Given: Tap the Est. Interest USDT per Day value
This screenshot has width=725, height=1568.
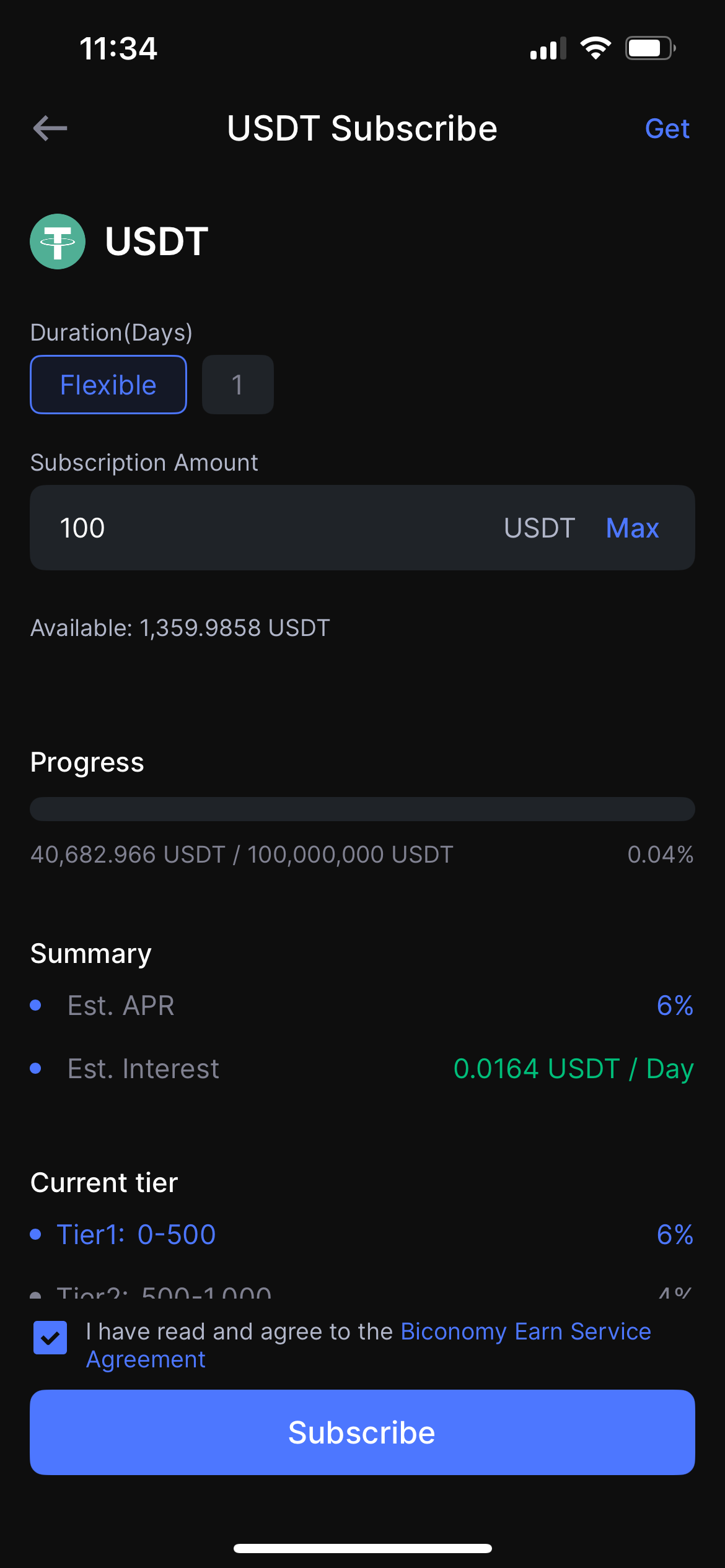Looking at the screenshot, I should coord(573,1068).
